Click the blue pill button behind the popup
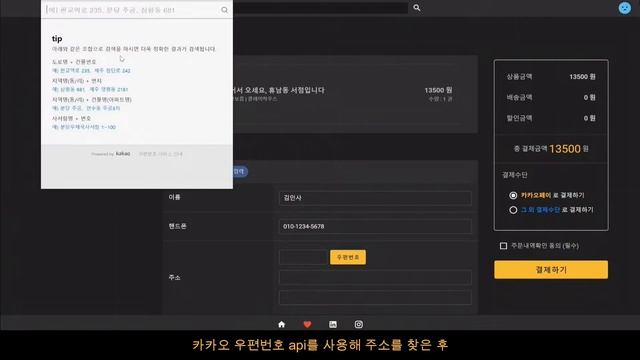Screen dimensions: 640x360 click(240, 171)
